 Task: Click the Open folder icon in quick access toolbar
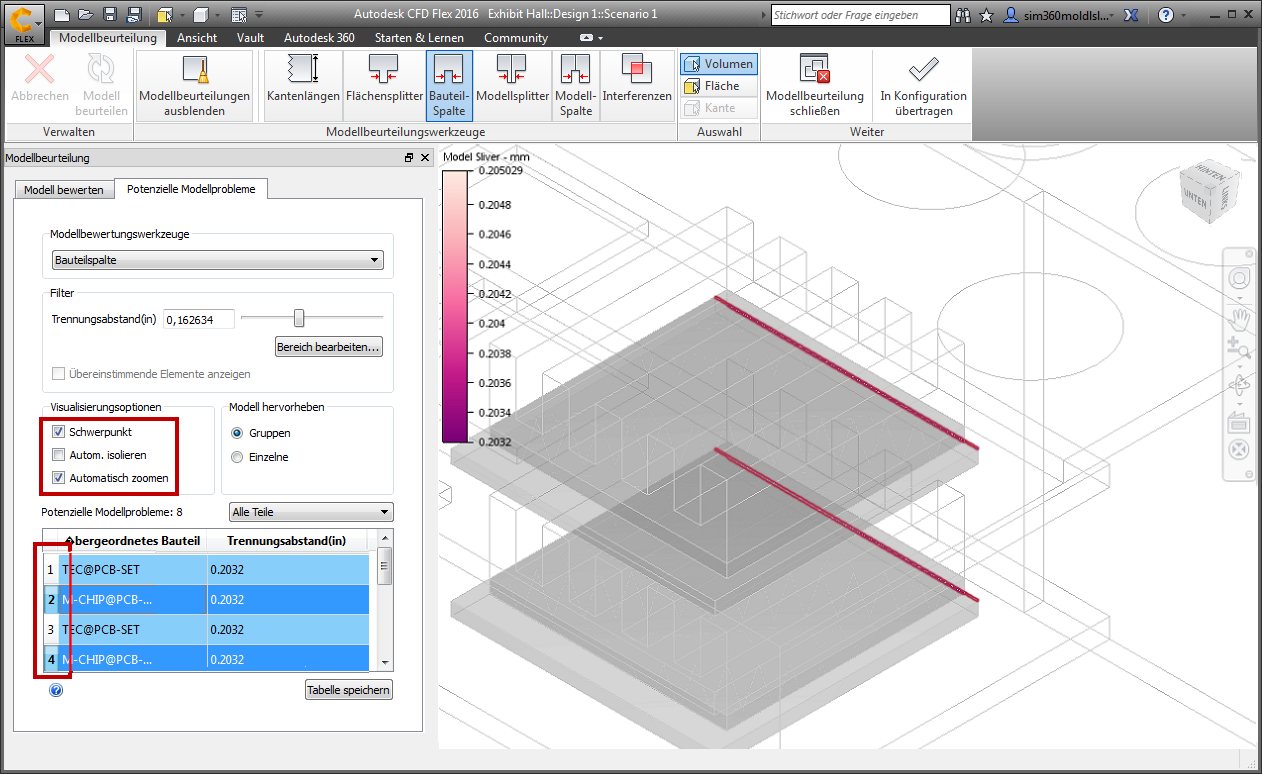[x=85, y=15]
